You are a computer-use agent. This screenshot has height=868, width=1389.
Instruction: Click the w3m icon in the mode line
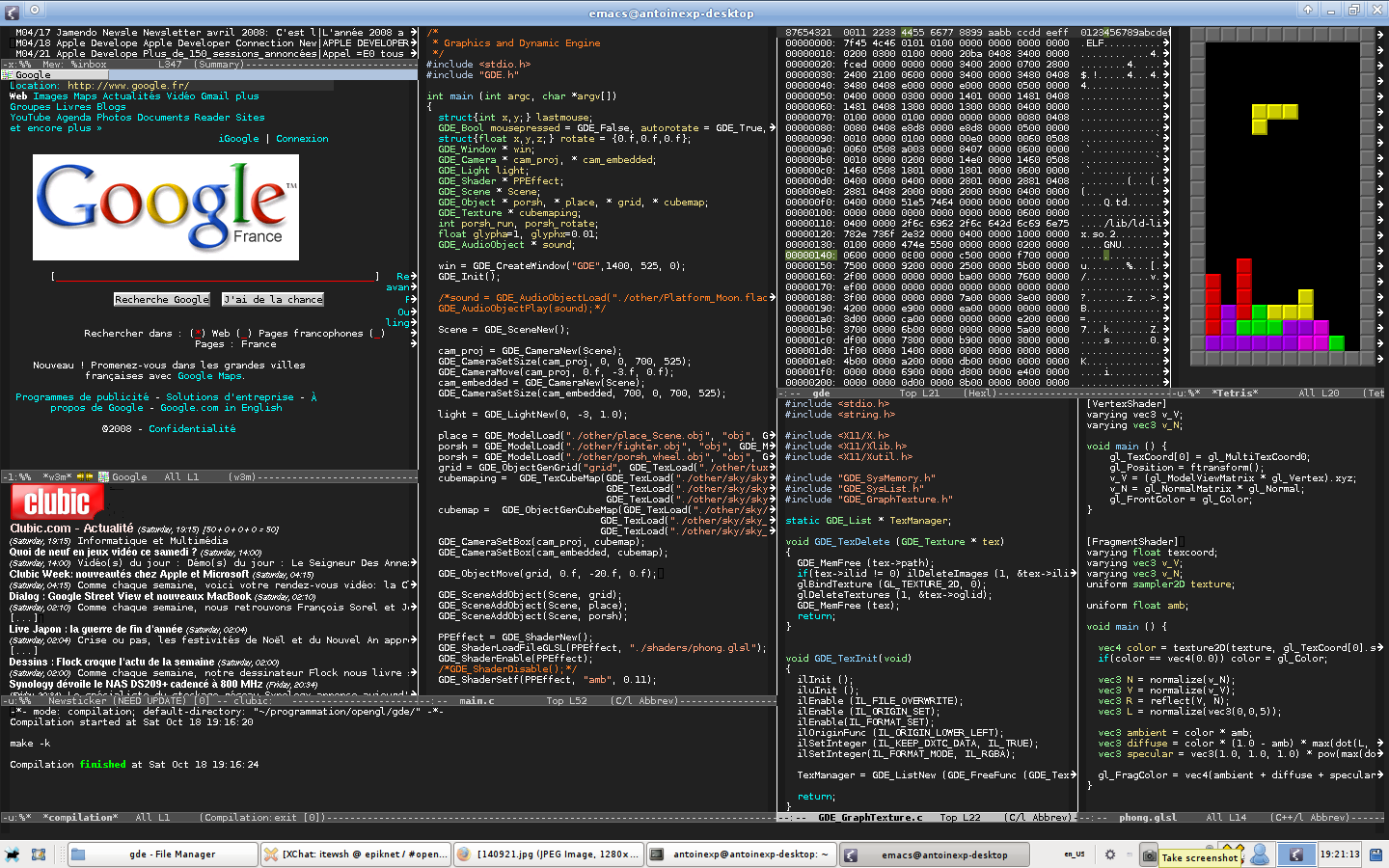103,477
